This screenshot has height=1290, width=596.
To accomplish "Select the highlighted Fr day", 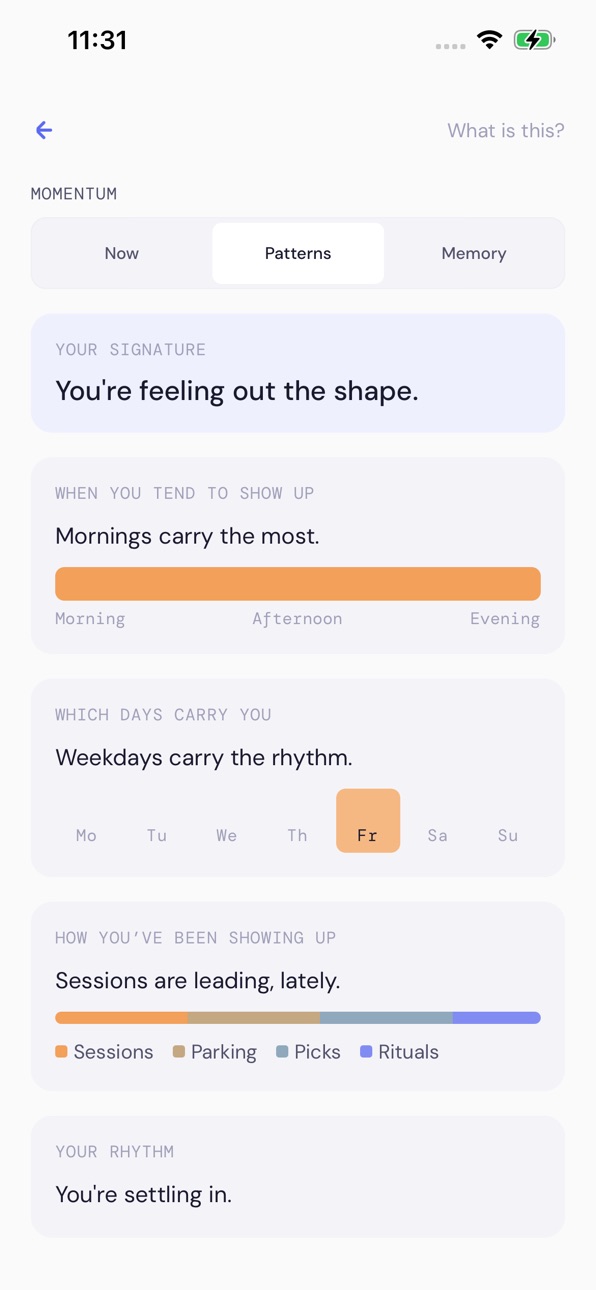I will point(368,821).
